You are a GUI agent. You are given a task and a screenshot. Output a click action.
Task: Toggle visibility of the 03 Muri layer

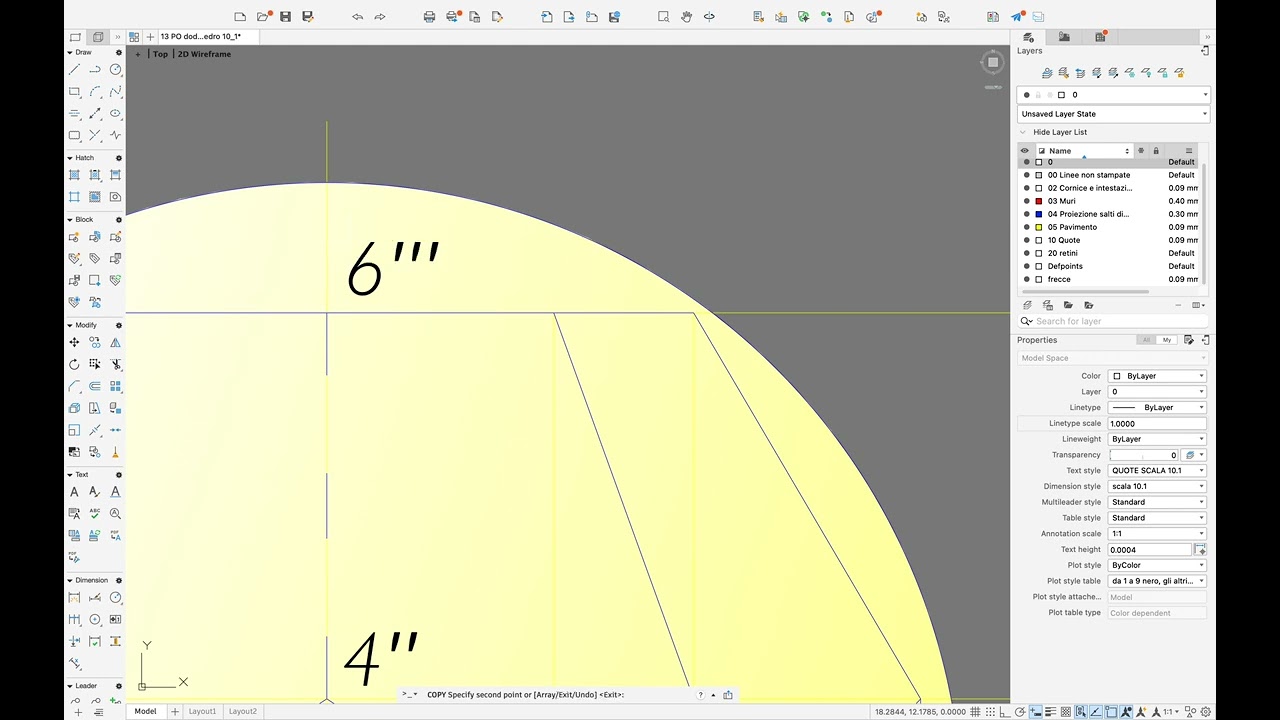pos(1026,201)
